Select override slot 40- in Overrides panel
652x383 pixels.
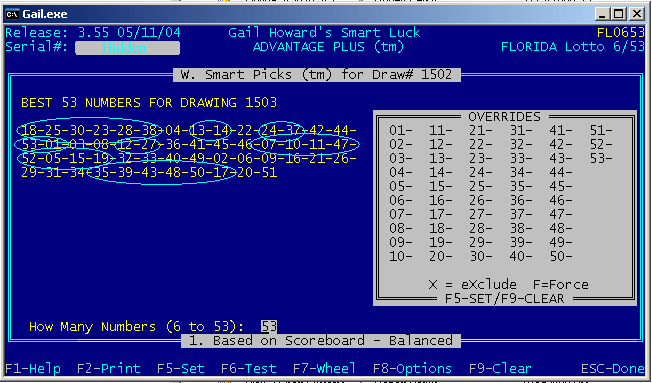coord(521,256)
